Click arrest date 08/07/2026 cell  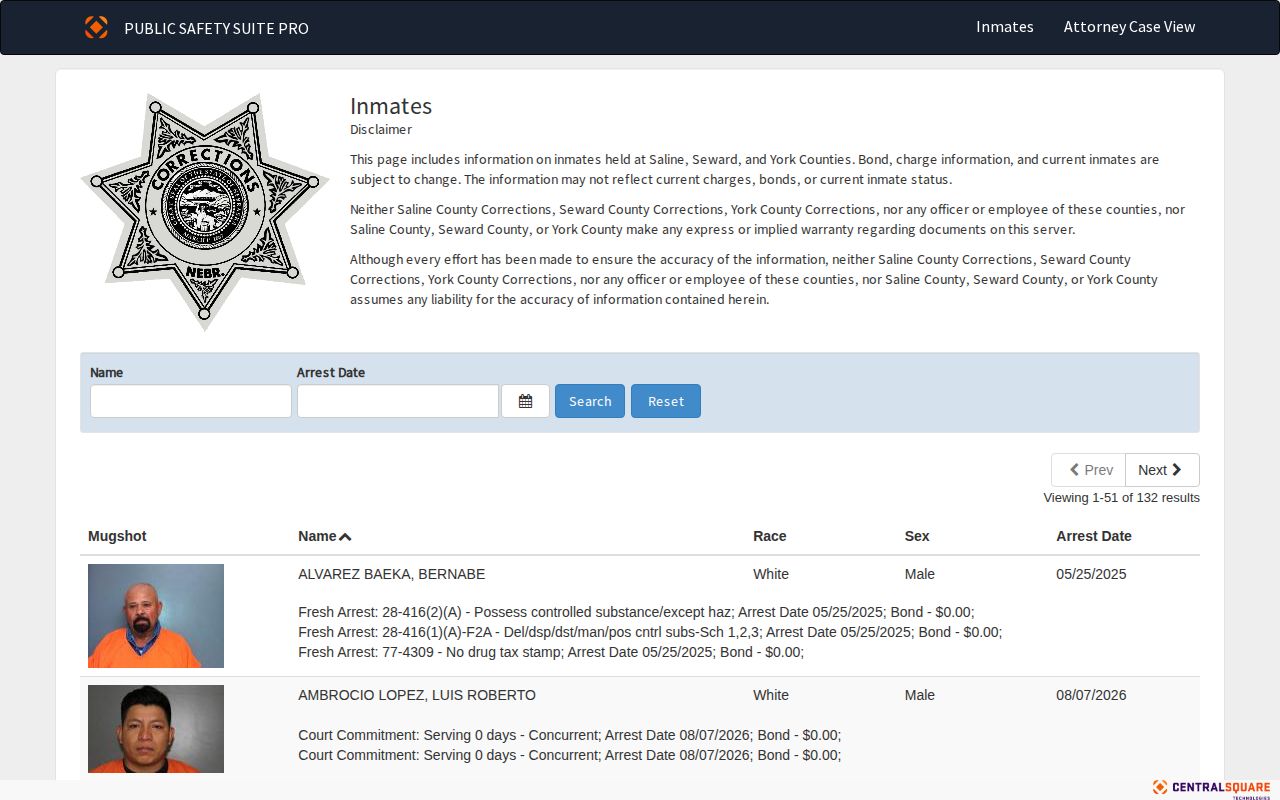(x=1091, y=695)
